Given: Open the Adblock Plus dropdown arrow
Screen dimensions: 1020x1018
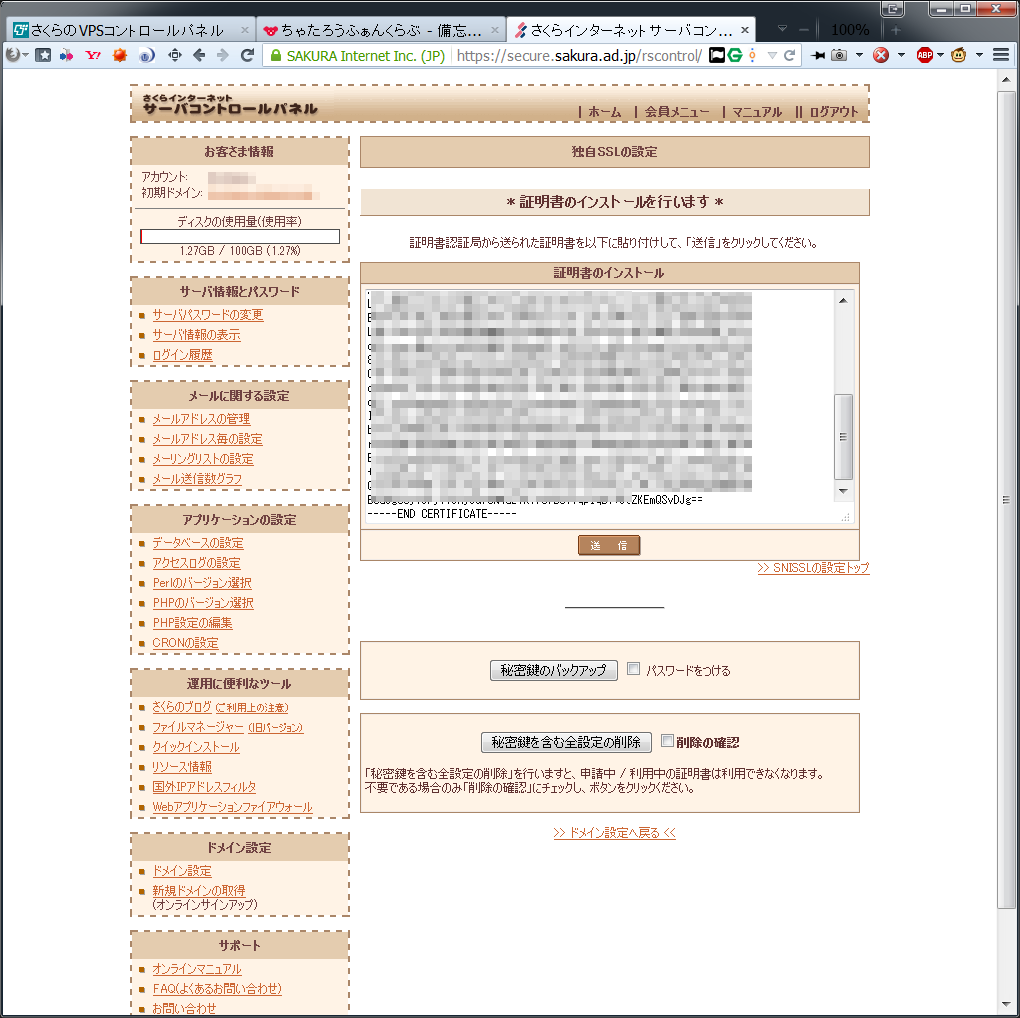Looking at the screenshot, I should (941, 55).
